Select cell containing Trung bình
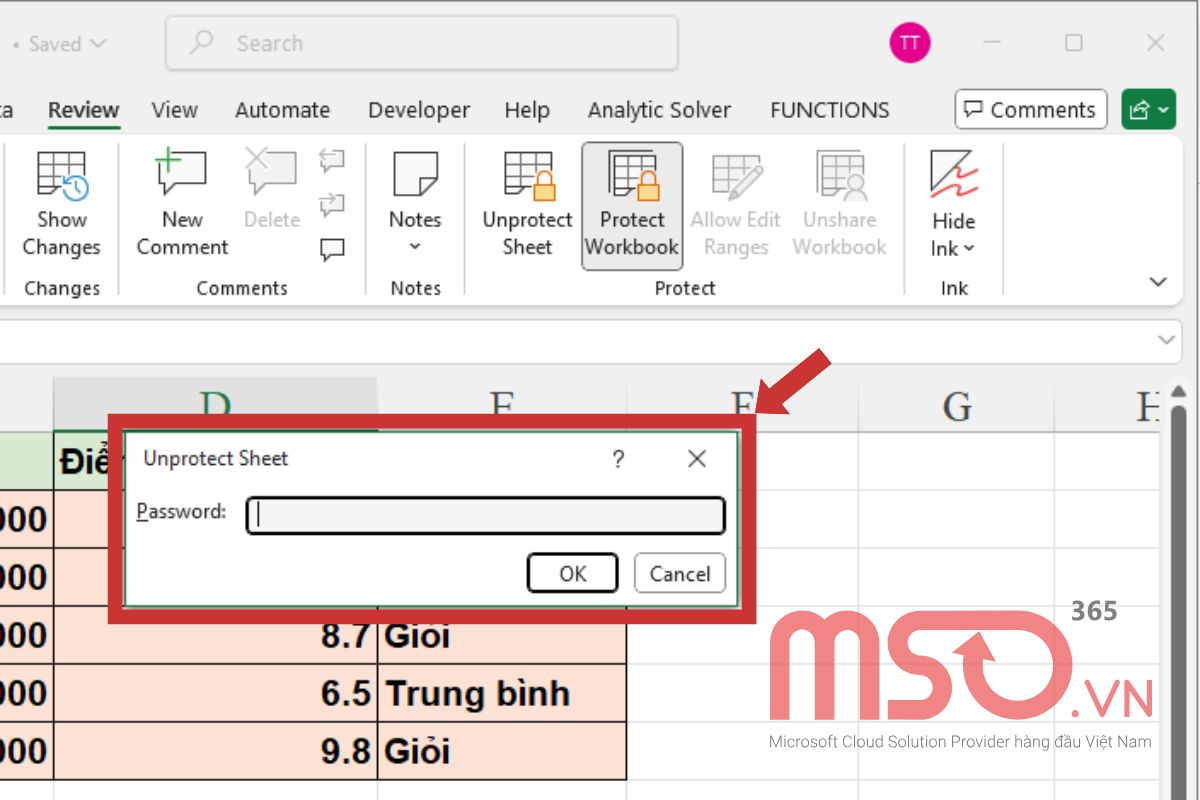This screenshot has height=800, width=1200. coord(502,693)
